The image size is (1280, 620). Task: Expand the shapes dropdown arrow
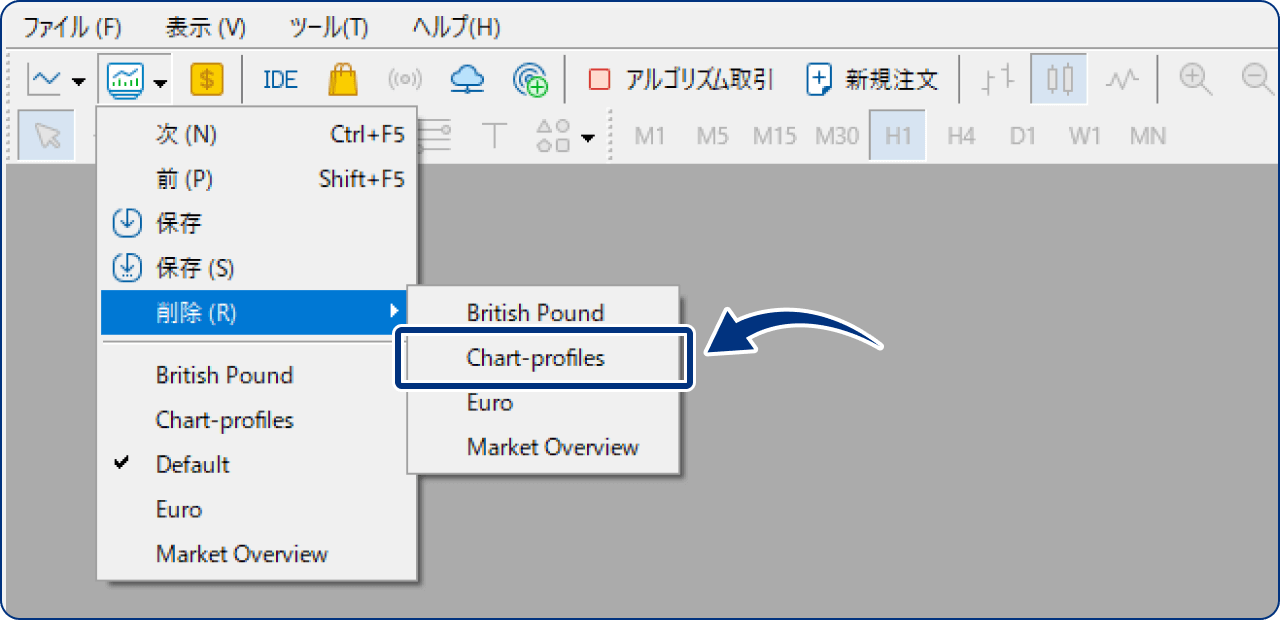point(588,137)
